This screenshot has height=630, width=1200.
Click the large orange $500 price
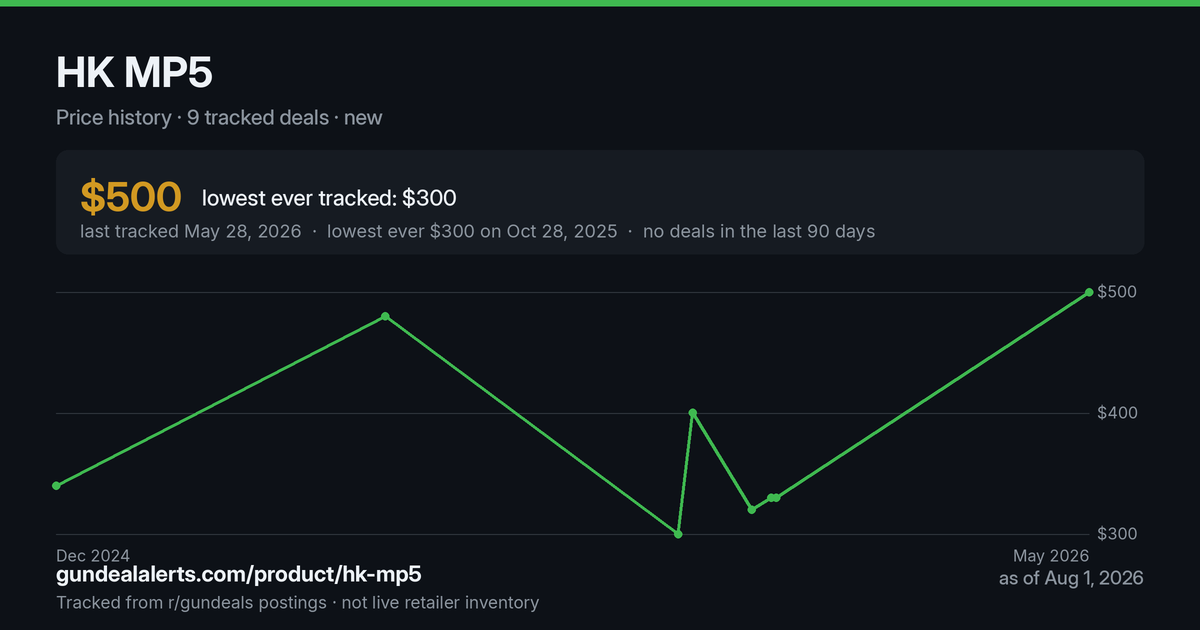[131, 198]
